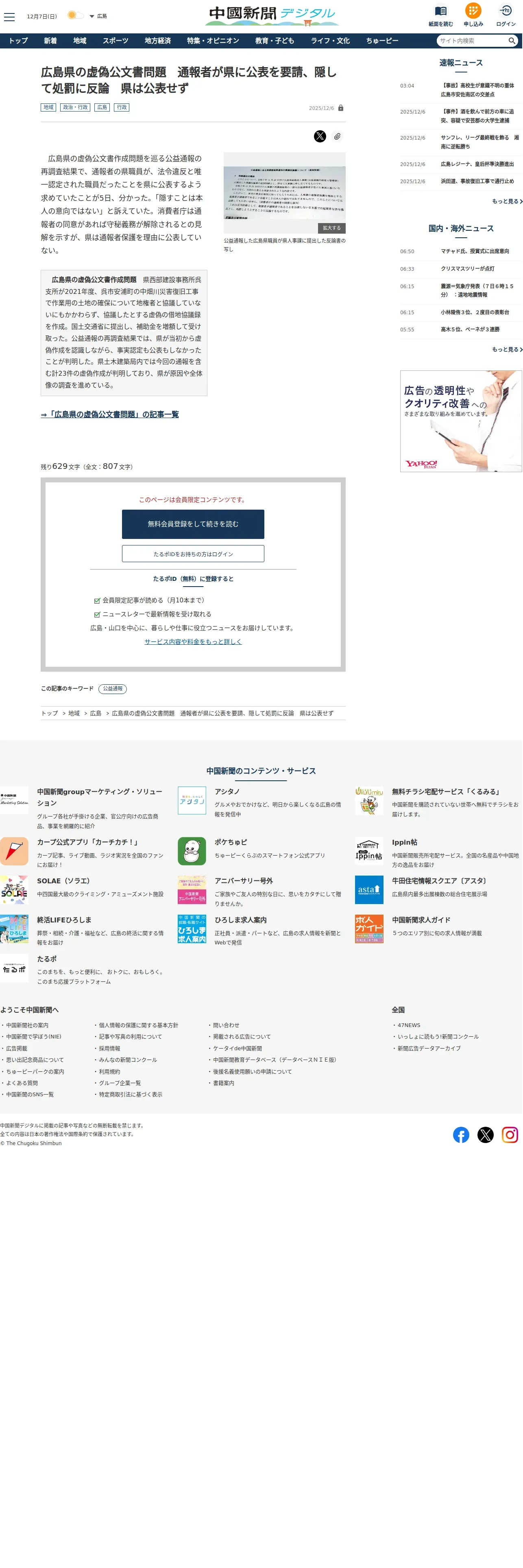Viewport: 523px width, 1568px height.
Task: Click たるポIDをお持ちの方はログイン button
Action: (x=193, y=554)
